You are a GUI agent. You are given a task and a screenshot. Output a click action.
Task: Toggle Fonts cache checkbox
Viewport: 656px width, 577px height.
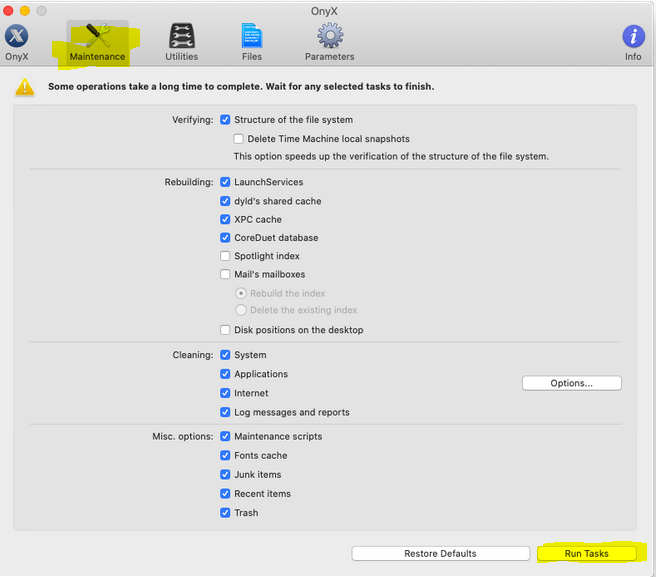click(225, 455)
